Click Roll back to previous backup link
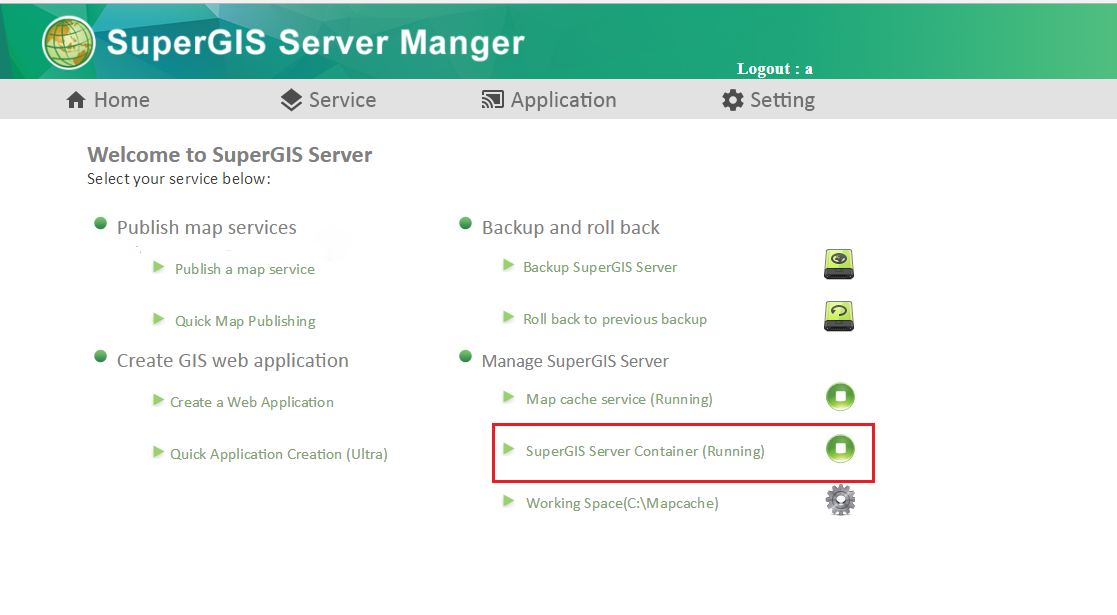Image resolution: width=1117 pixels, height=615 pixels. click(615, 319)
